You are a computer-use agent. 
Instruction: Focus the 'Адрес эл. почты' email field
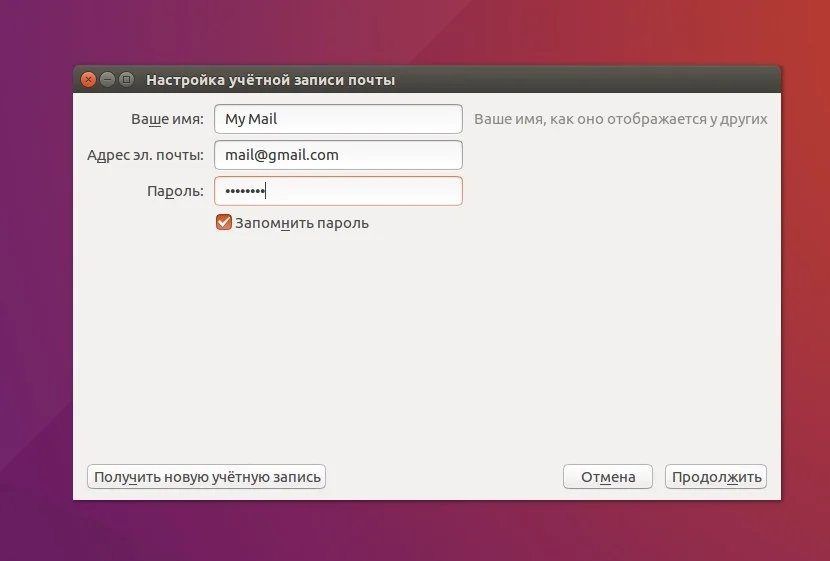click(338, 155)
